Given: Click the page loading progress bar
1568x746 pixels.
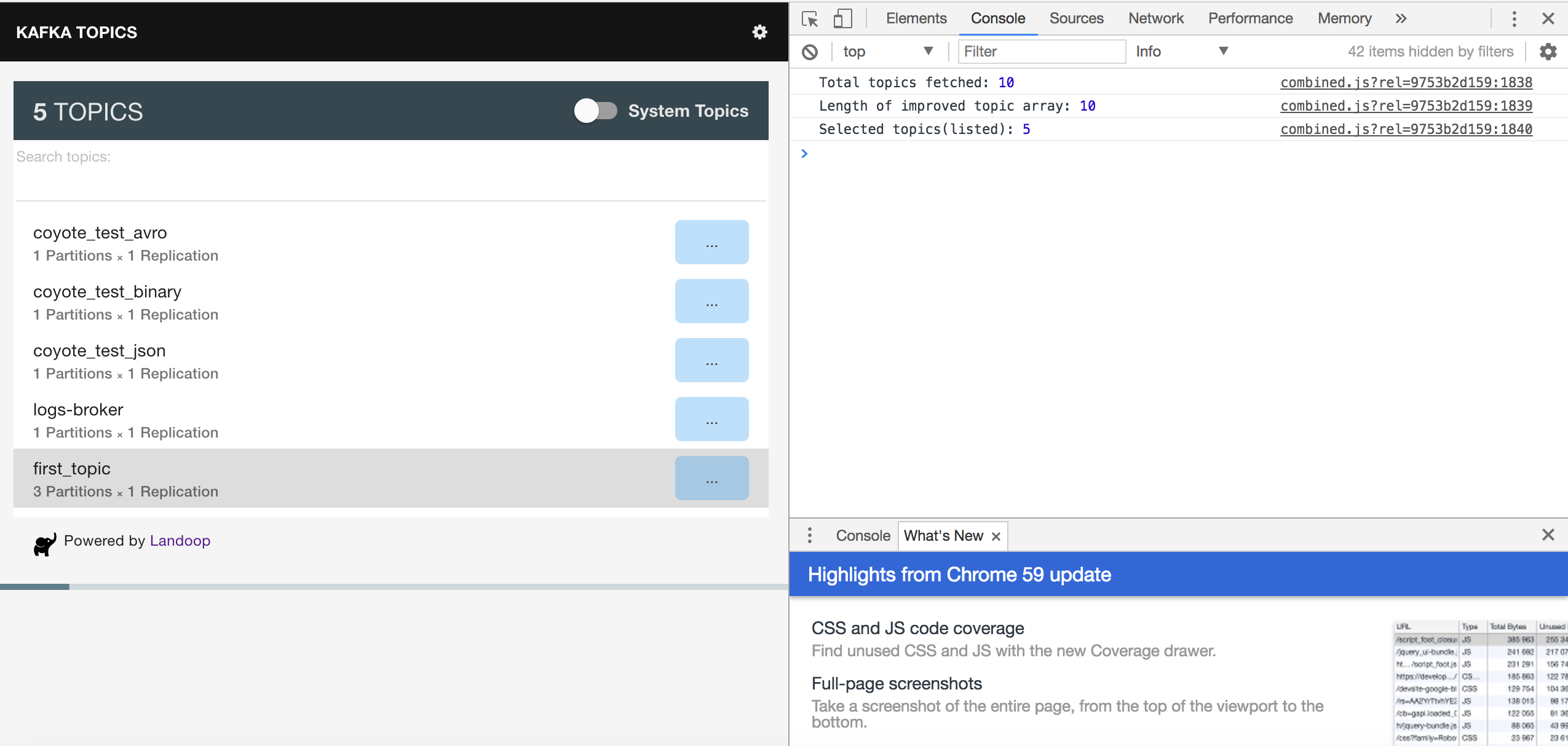Looking at the screenshot, I should point(394,587).
